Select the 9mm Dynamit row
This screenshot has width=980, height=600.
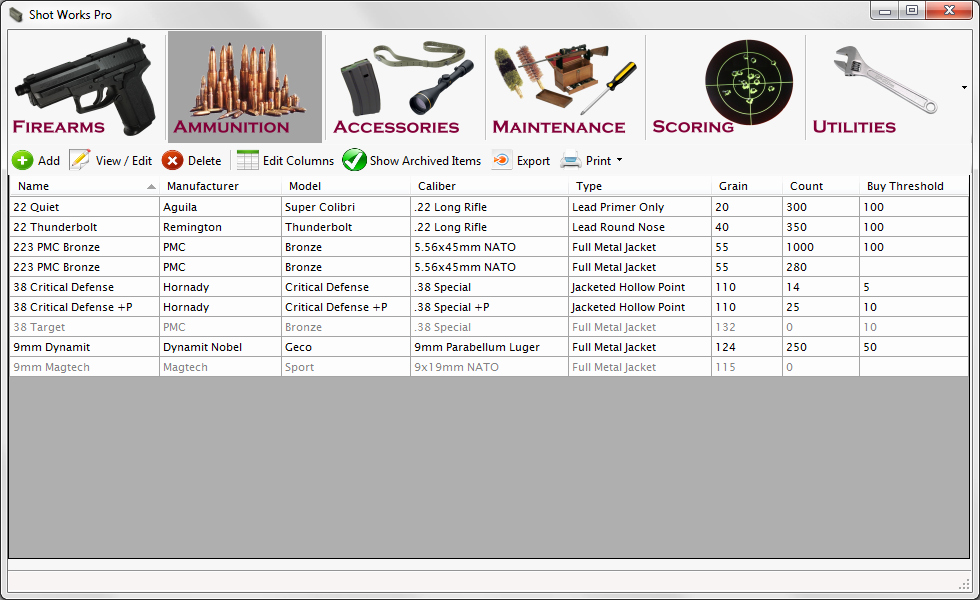pyautogui.click(x=489, y=347)
